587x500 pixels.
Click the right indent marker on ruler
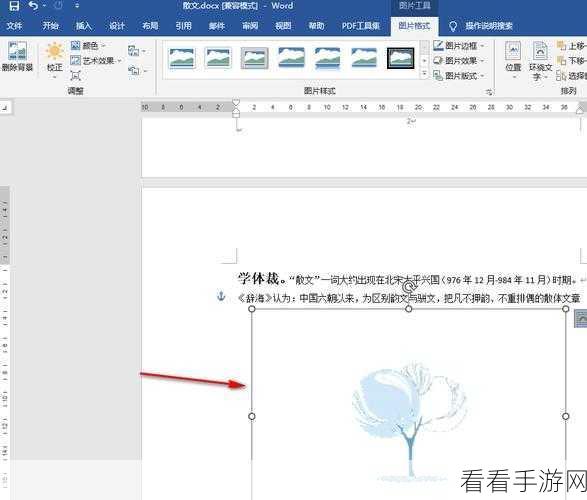click(580, 110)
